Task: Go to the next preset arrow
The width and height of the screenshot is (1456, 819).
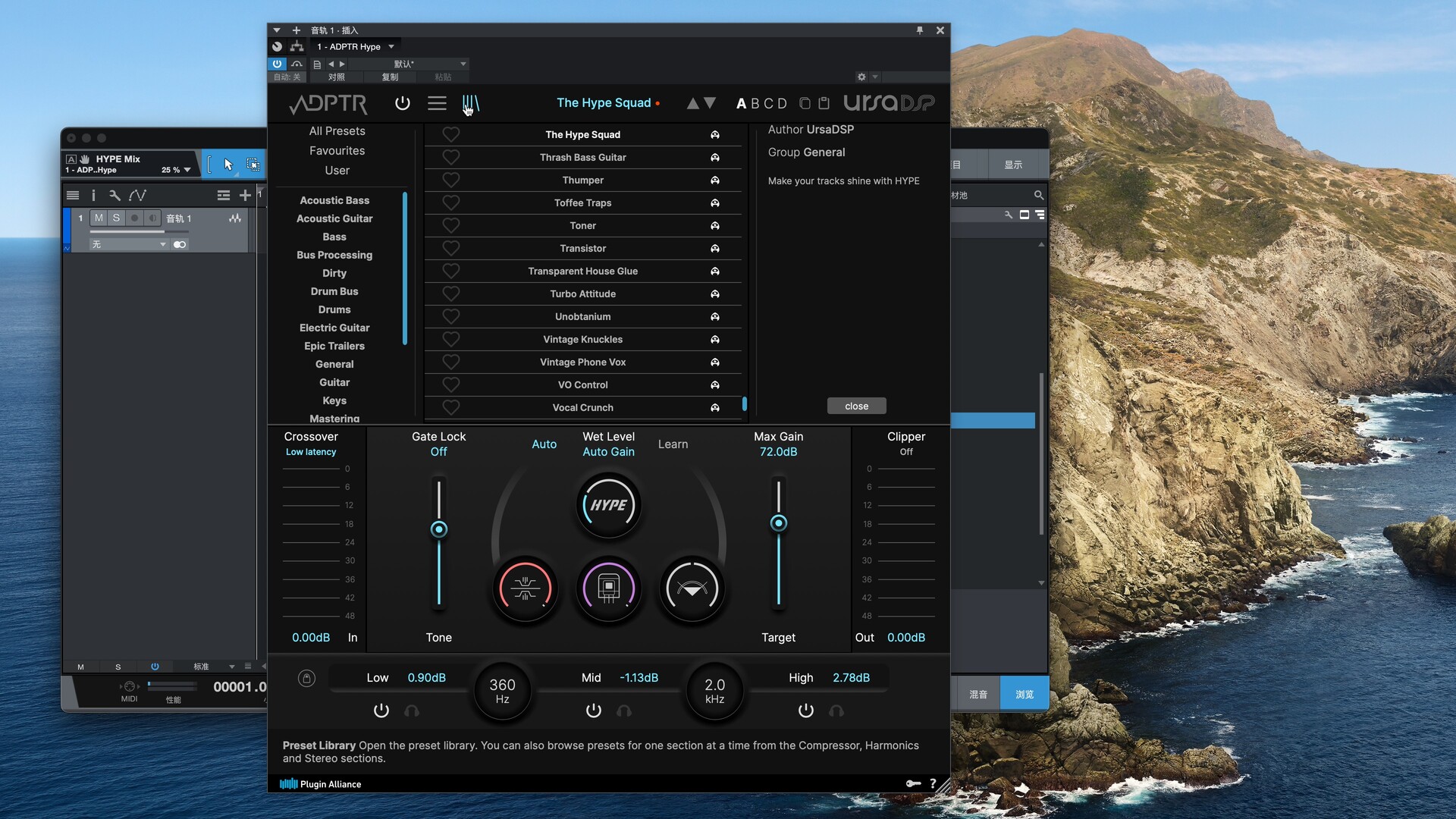Action: 710,103
